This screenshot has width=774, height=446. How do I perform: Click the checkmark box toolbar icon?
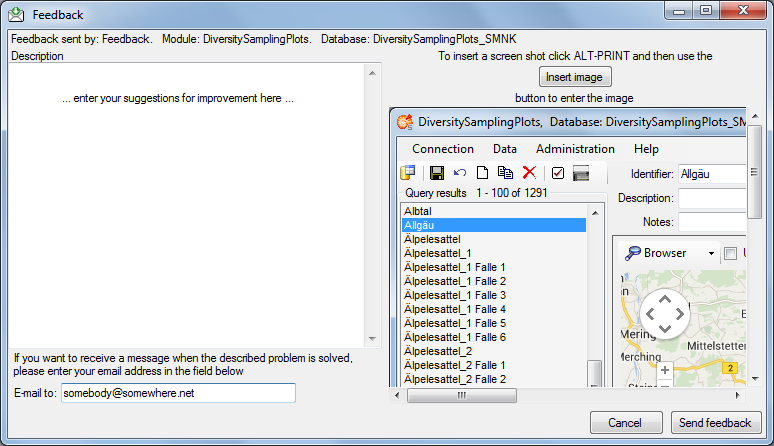coord(558,173)
